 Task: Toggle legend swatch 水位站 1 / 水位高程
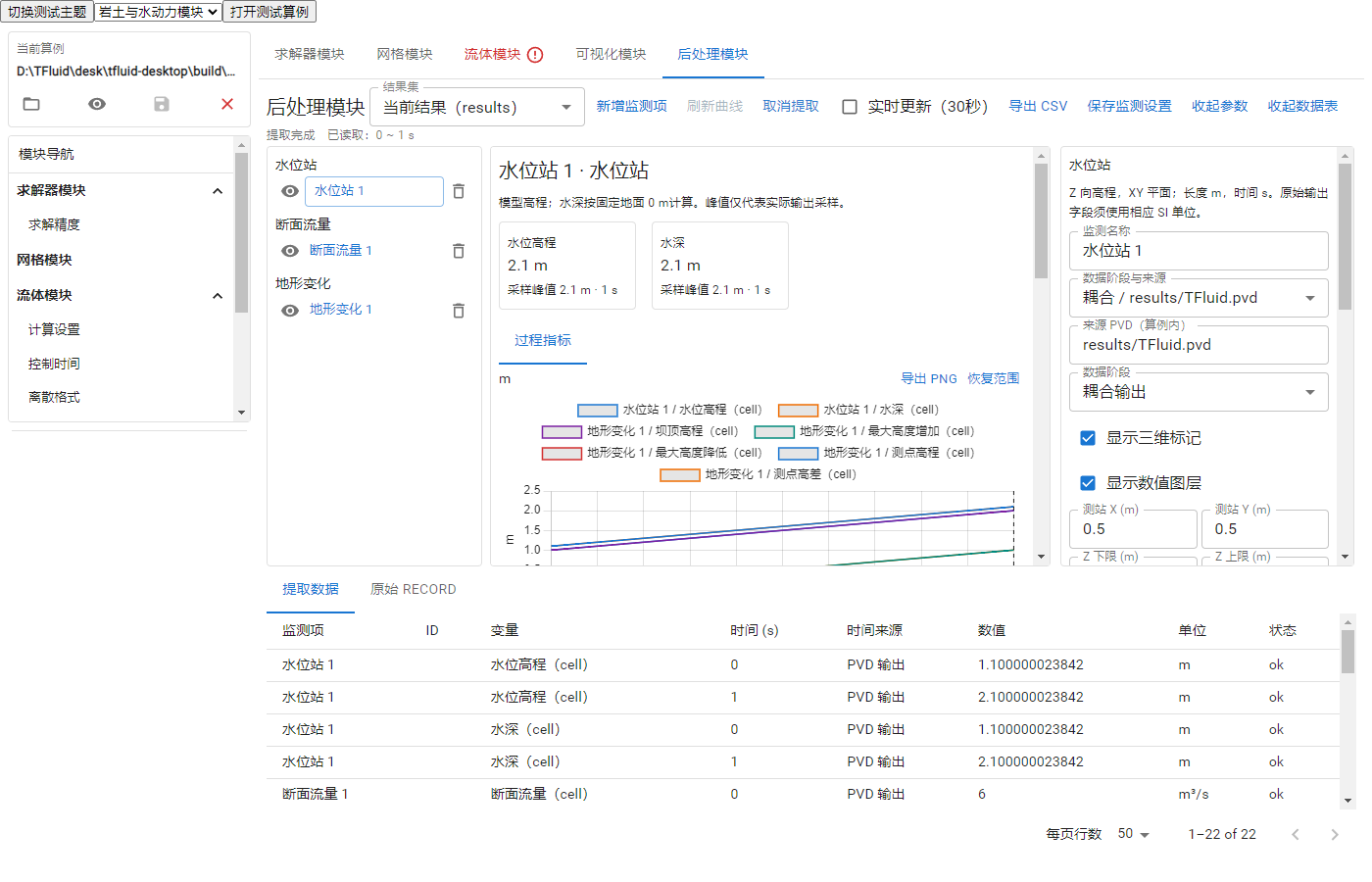(x=598, y=411)
